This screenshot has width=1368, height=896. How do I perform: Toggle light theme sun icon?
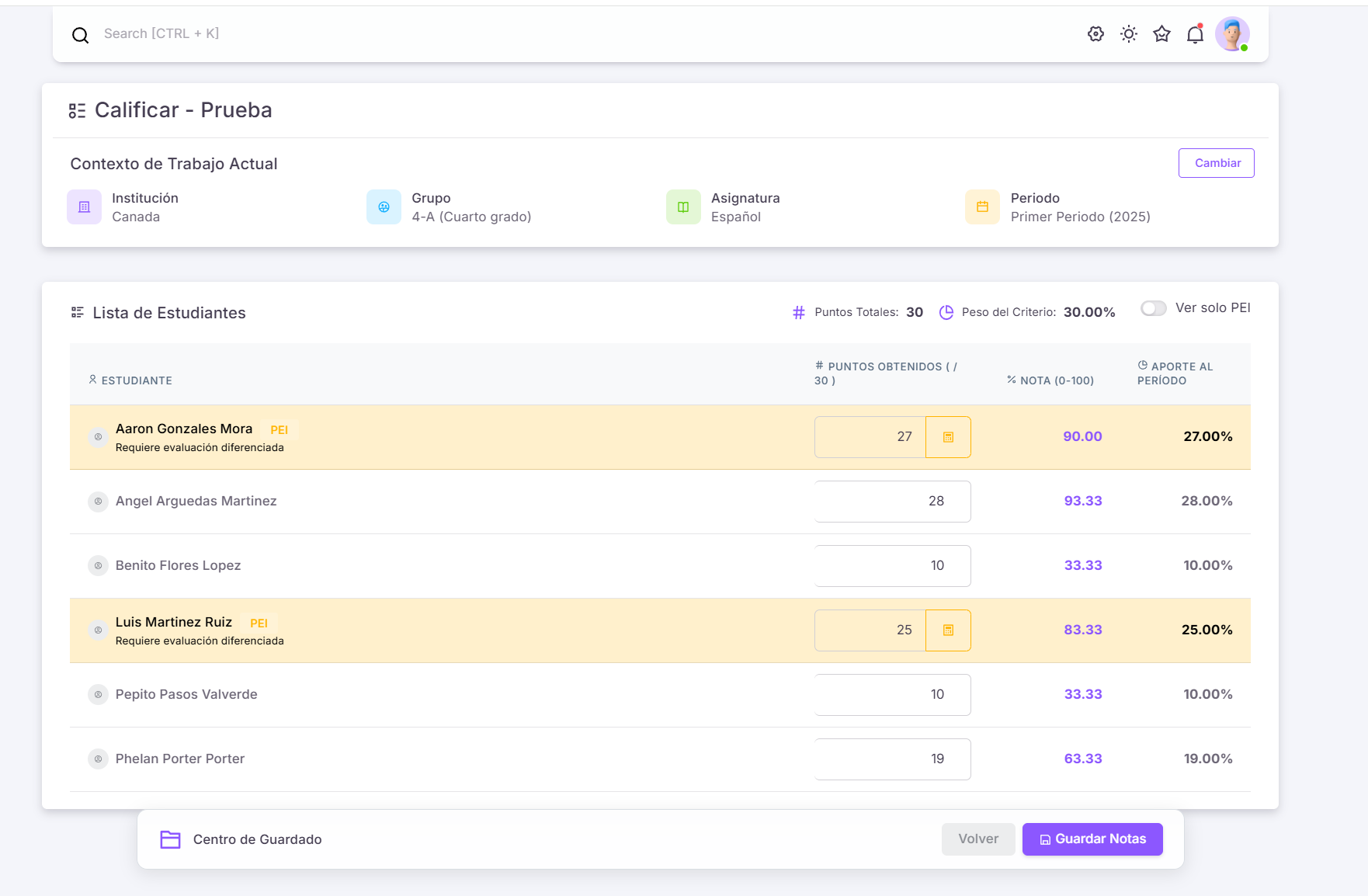1129,34
